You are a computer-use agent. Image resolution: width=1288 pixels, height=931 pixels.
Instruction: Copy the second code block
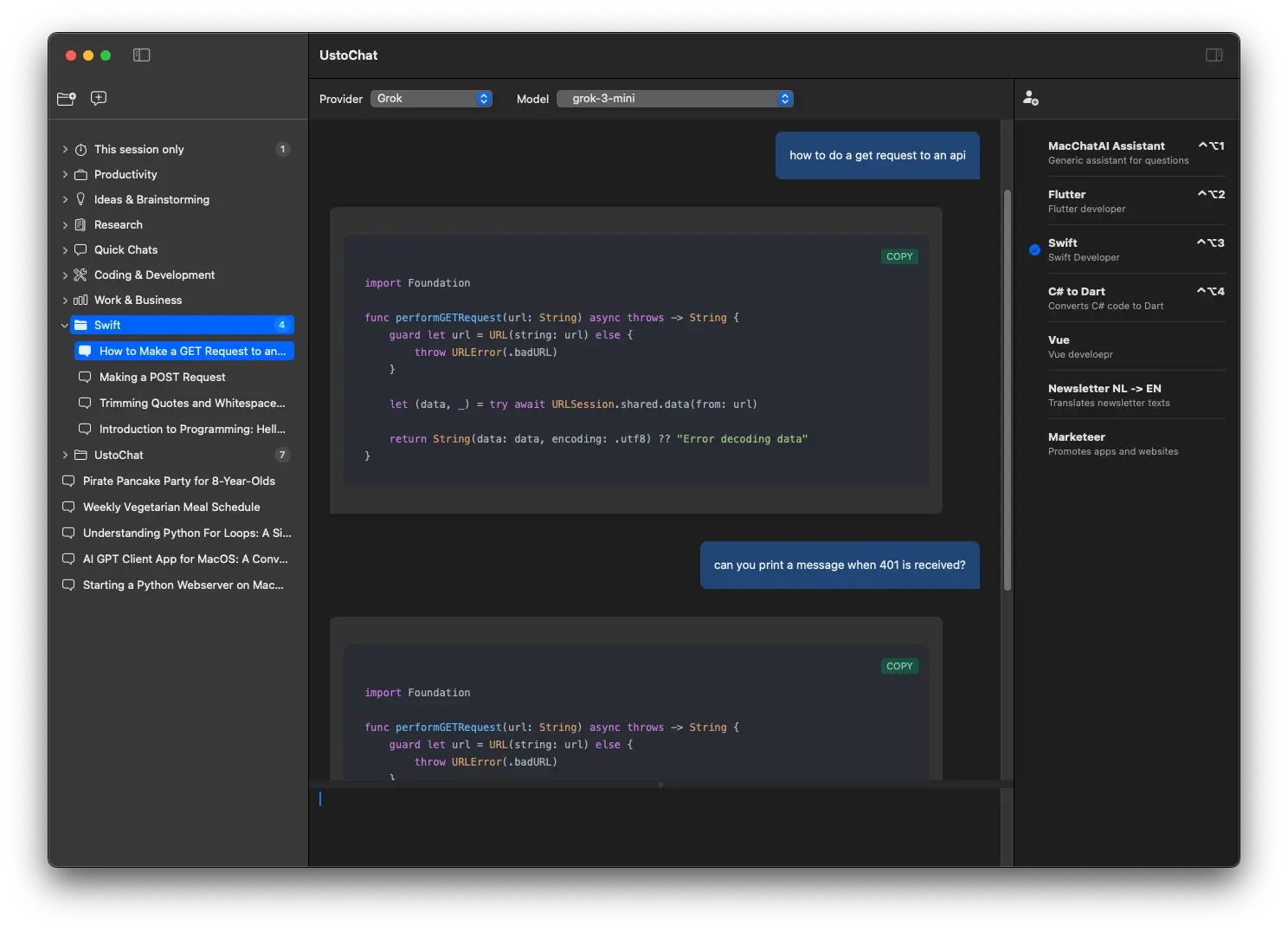[x=899, y=666]
